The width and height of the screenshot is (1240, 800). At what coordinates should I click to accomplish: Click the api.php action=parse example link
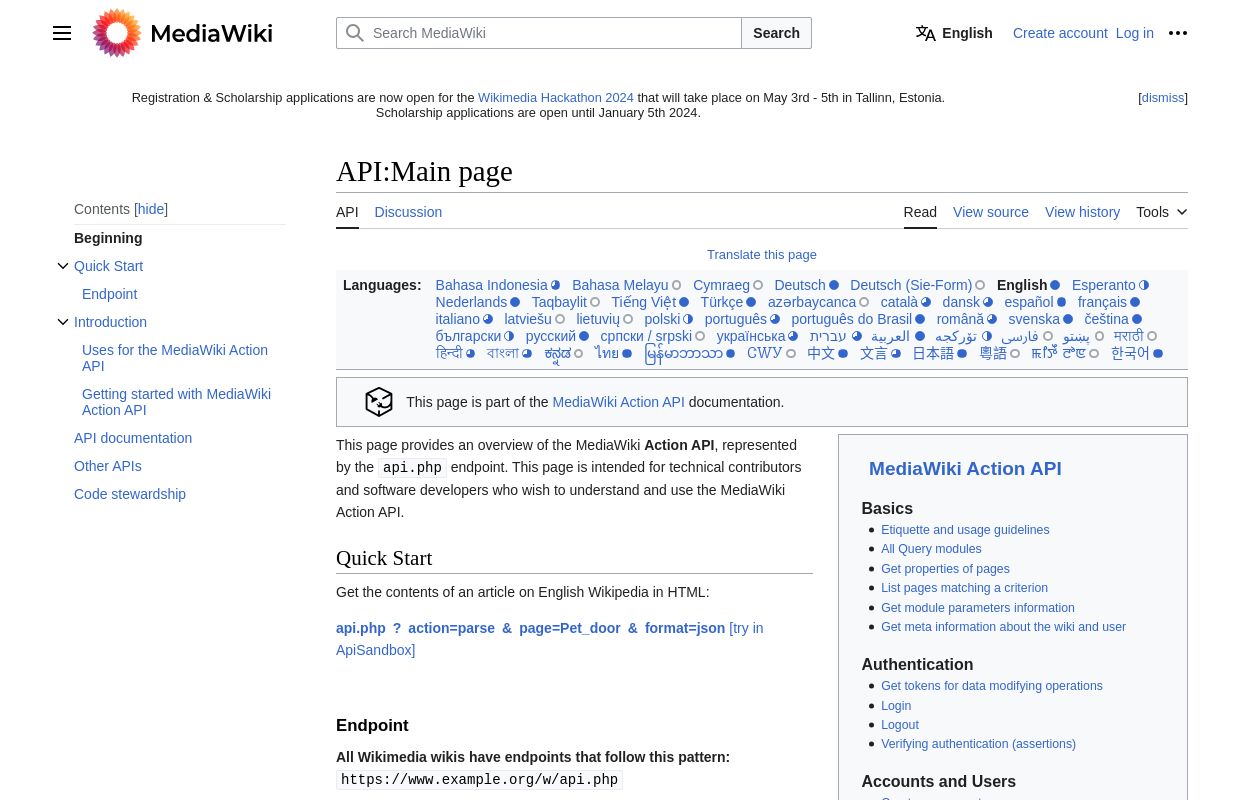[x=530, y=628]
